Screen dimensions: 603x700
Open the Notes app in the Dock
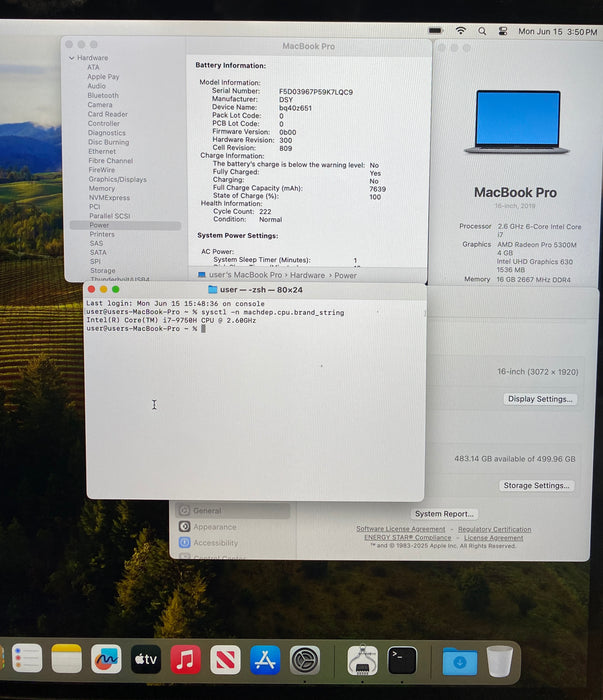tap(67, 658)
